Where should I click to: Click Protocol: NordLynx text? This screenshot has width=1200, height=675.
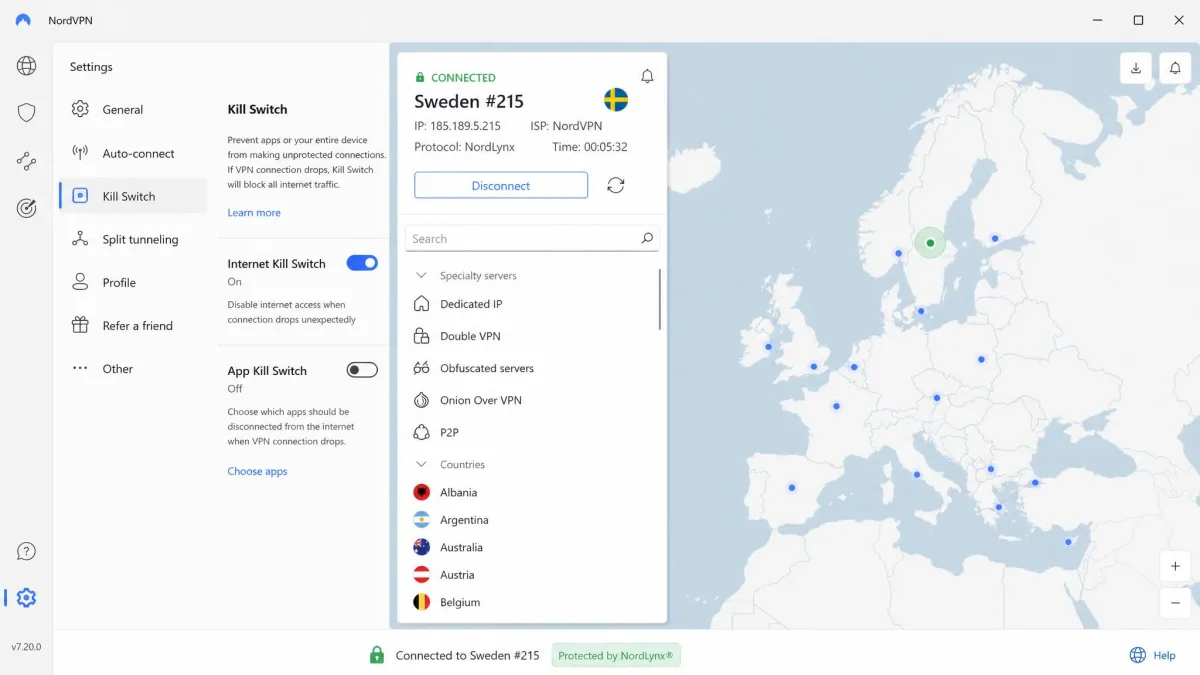[x=465, y=147]
